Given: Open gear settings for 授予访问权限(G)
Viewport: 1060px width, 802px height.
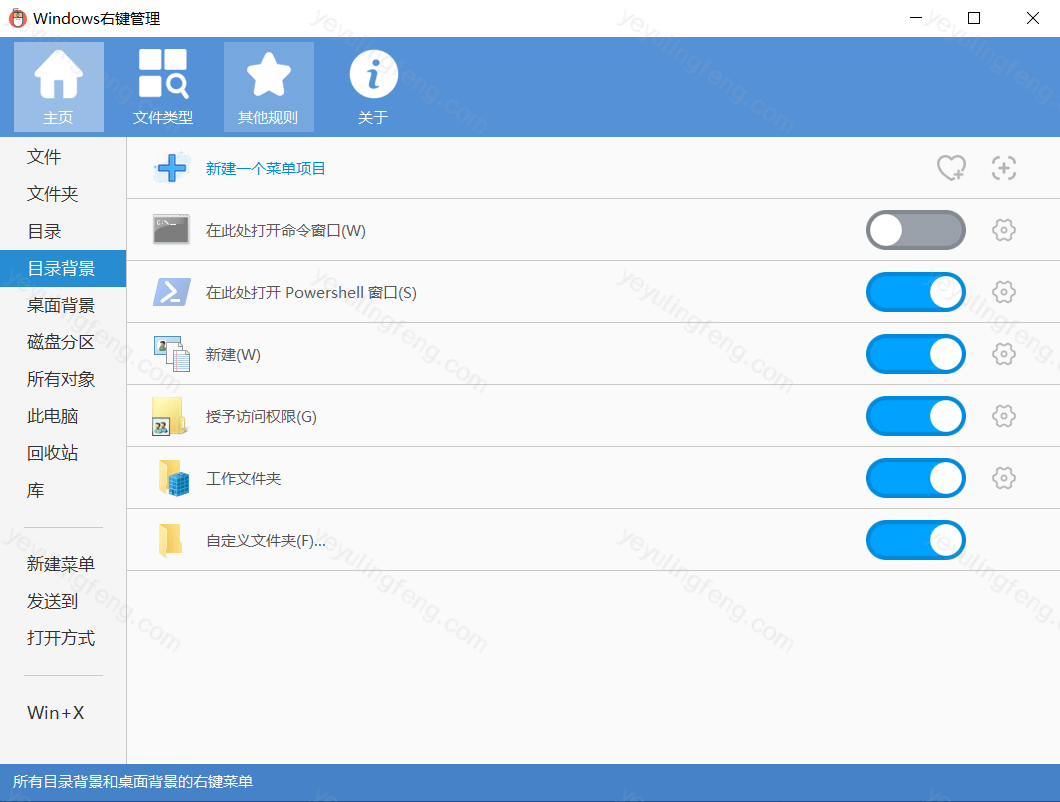Looking at the screenshot, I should (x=1004, y=416).
